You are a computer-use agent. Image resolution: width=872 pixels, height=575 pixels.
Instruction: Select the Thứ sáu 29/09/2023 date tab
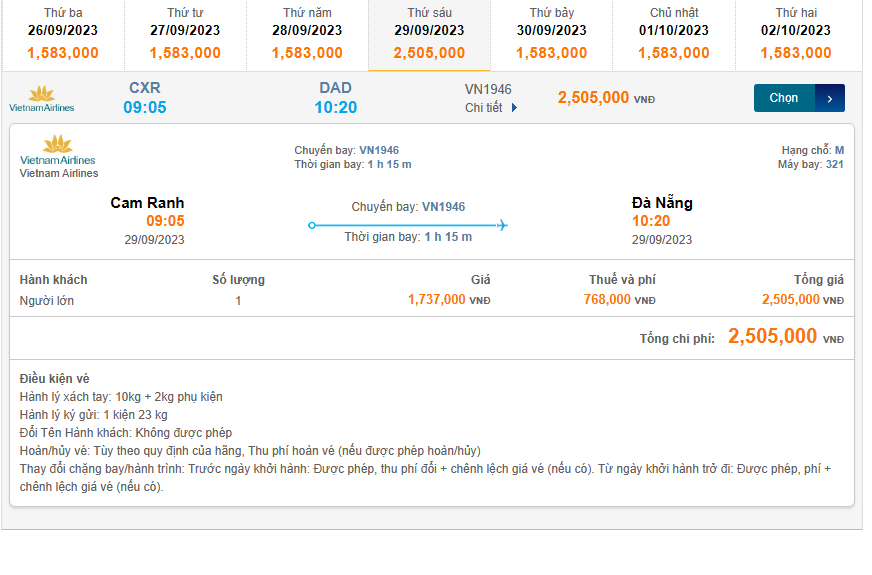click(x=429, y=34)
